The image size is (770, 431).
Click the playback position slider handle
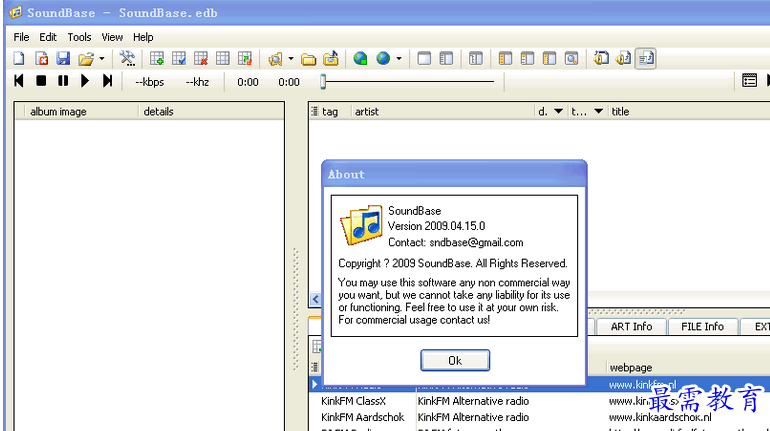click(323, 81)
